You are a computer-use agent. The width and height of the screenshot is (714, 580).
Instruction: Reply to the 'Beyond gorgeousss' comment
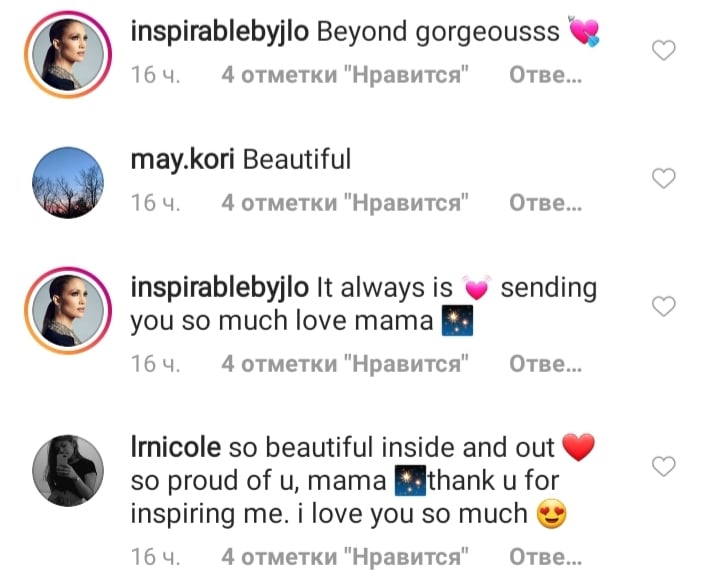[546, 75]
